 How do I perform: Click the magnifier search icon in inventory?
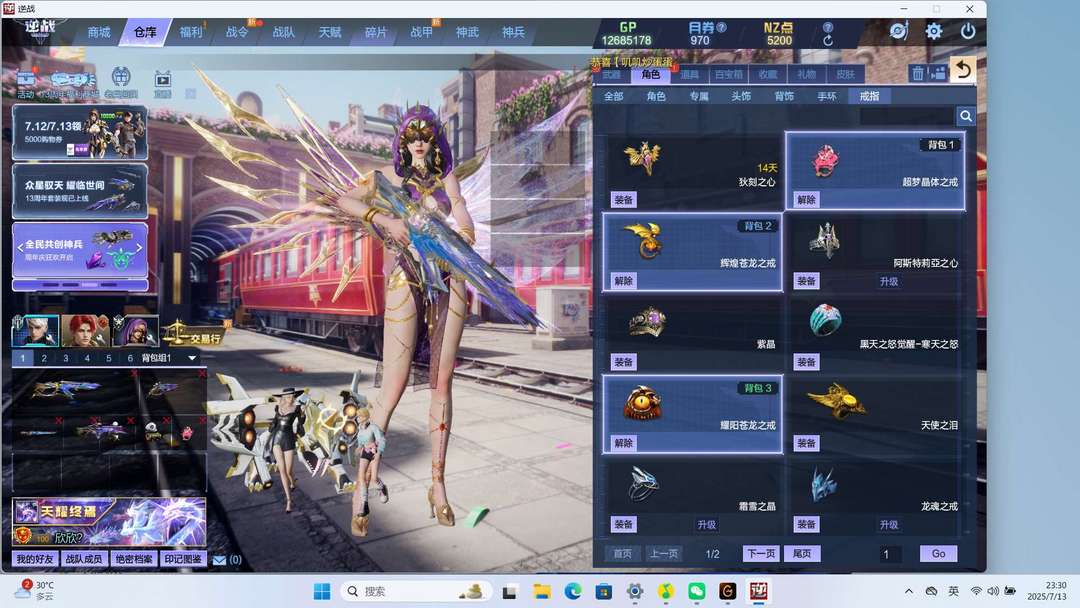click(966, 116)
